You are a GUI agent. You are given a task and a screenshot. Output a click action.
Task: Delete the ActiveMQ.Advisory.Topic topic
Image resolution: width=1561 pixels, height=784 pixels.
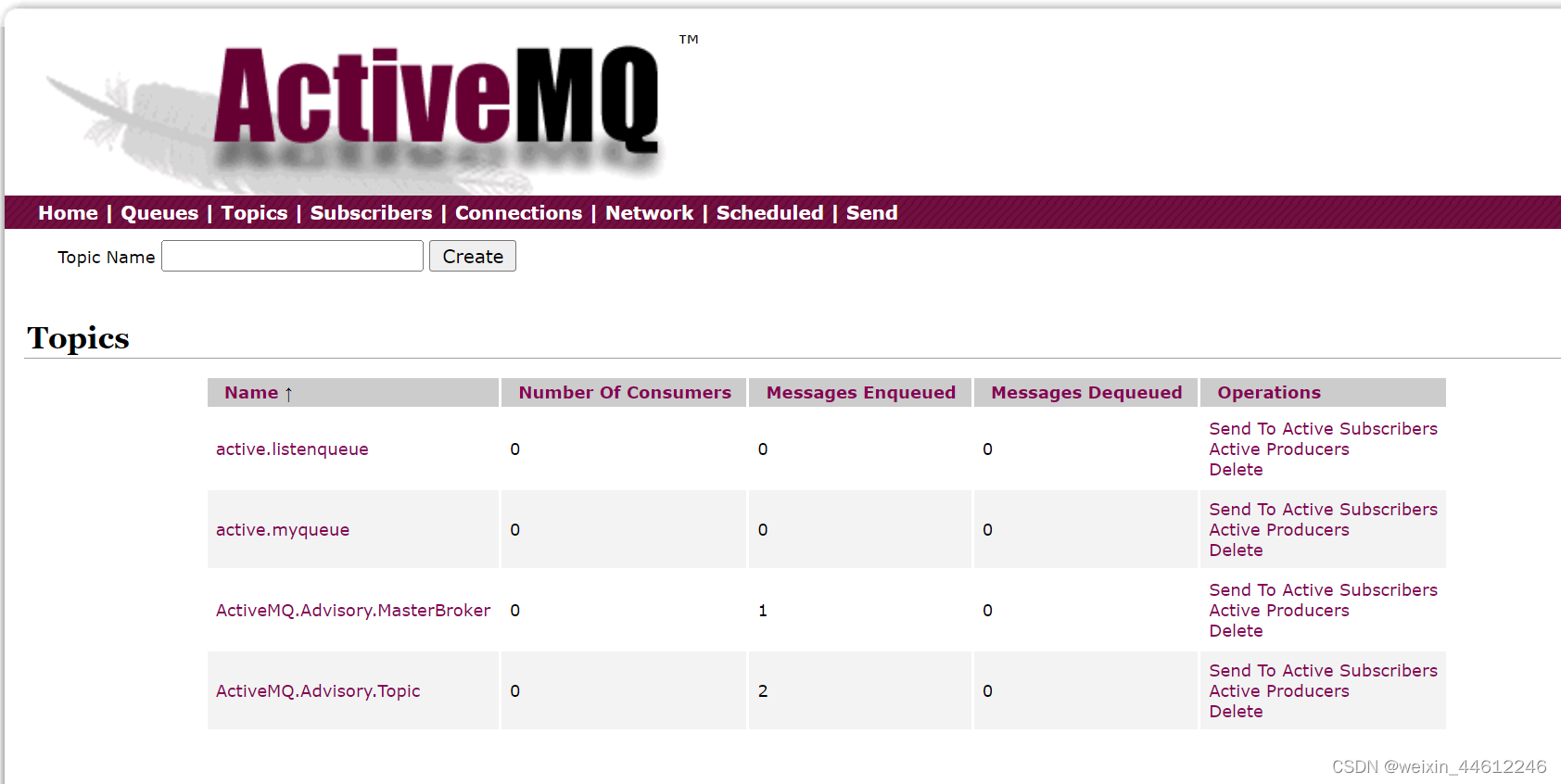coord(1236,712)
